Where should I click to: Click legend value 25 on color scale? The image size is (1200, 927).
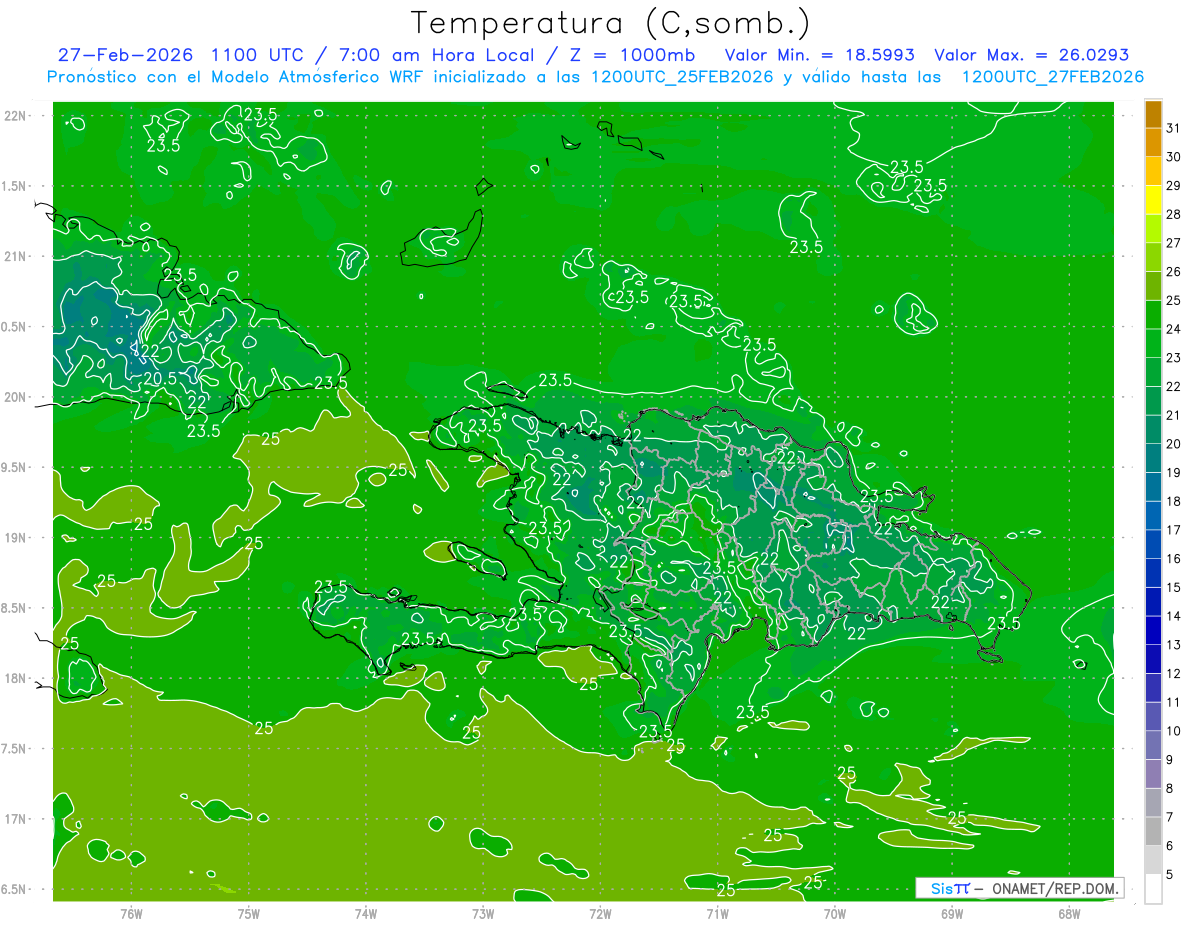(x=1173, y=300)
